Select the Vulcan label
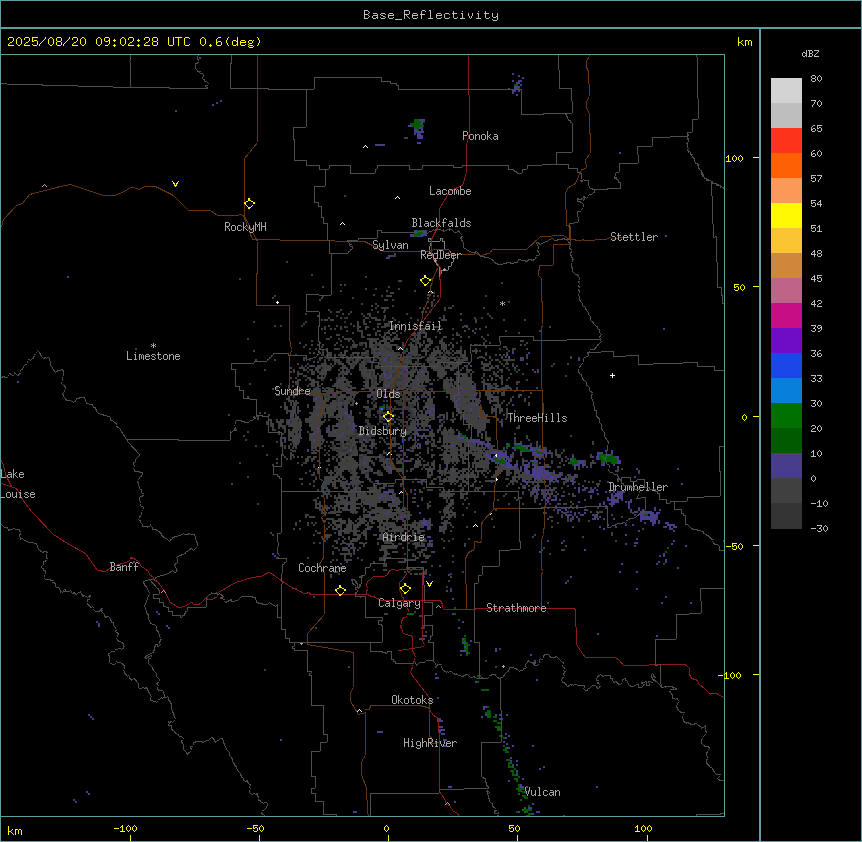862x842 pixels. point(543,792)
